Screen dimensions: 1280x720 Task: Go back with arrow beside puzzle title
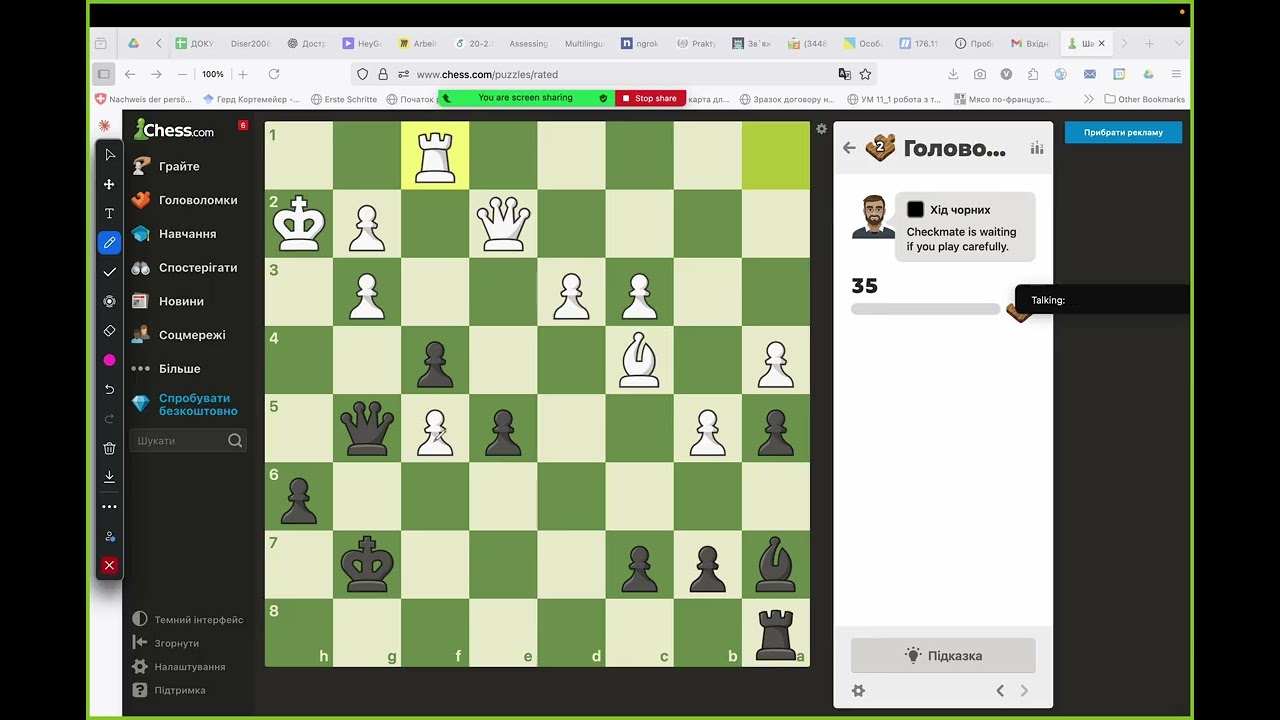tap(849, 148)
